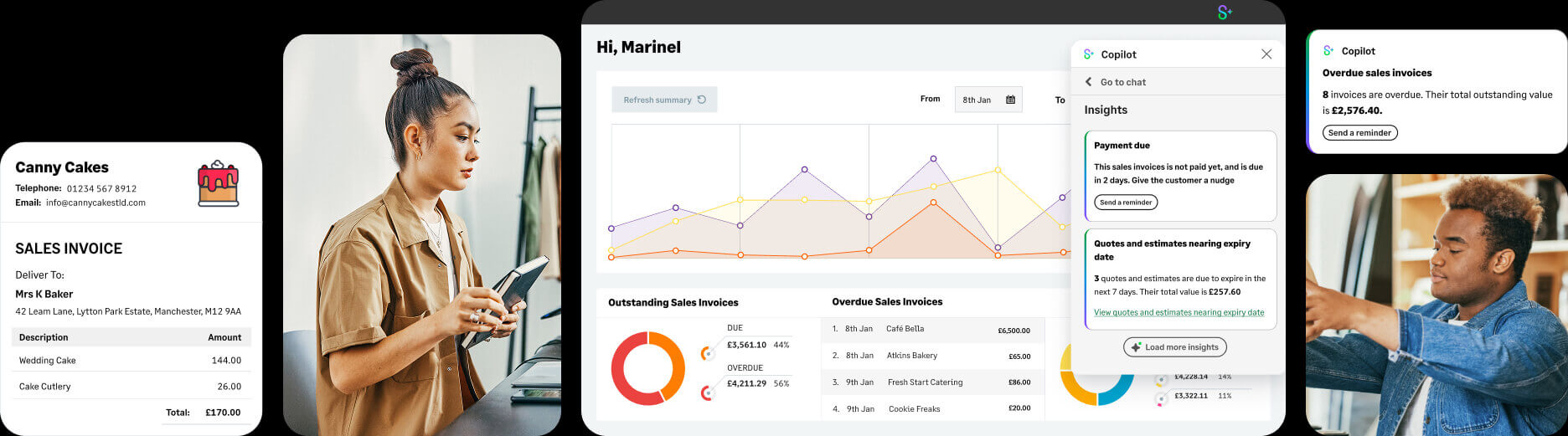
Task: Click the refresh arrow icon in Refresh summary
Action: [x=702, y=100]
